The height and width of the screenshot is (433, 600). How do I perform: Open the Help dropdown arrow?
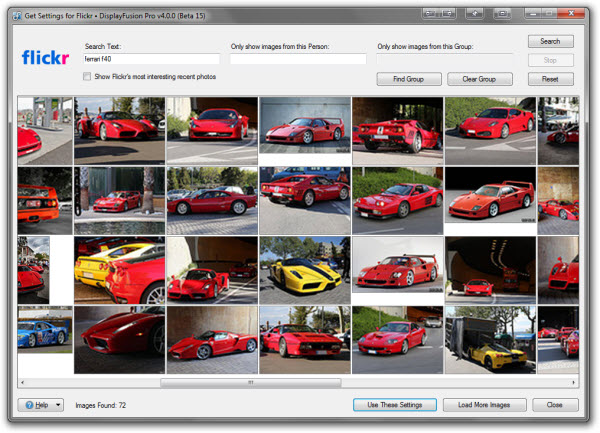59,405
